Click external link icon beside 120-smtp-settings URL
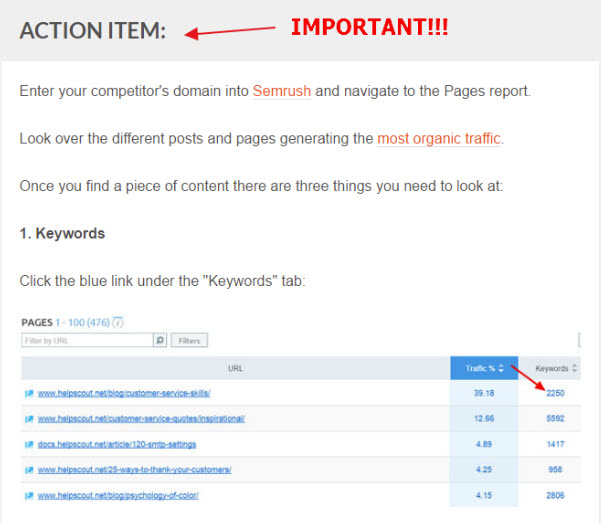The width and height of the screenshot is (601, 523). pyautogui.click(x=29, y=443)
